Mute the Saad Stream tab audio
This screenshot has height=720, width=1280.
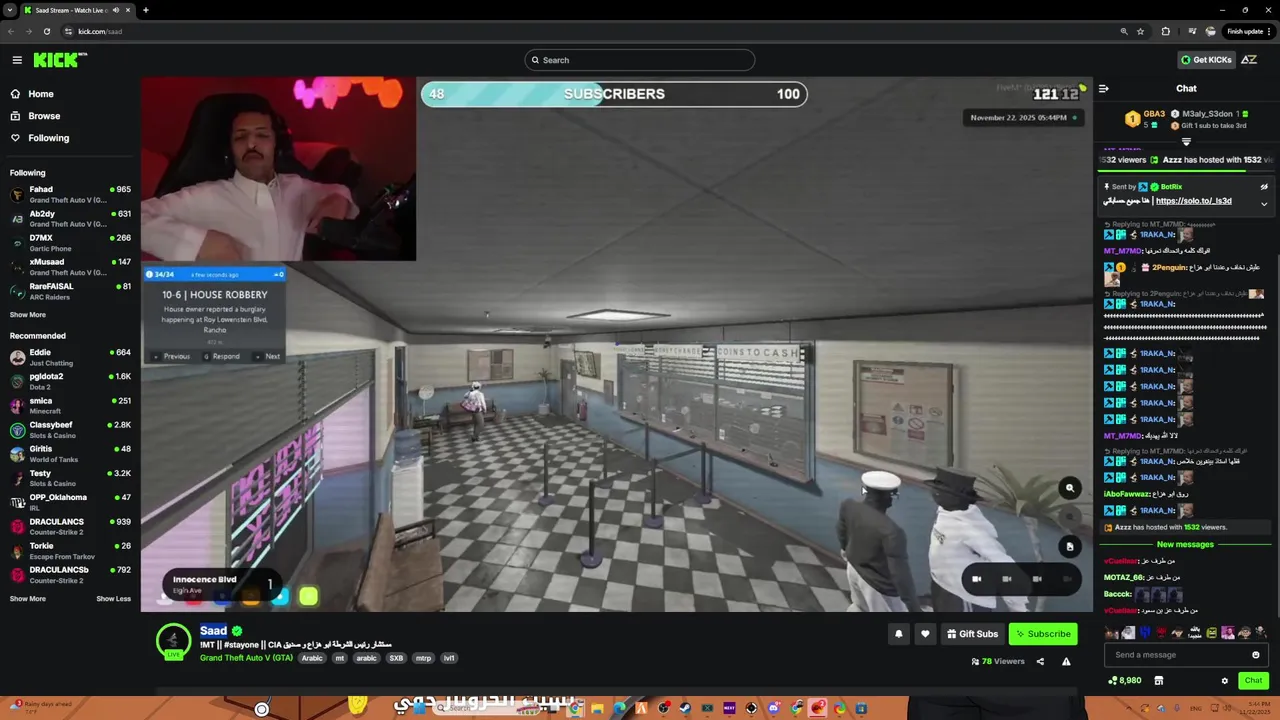point(116,10)
